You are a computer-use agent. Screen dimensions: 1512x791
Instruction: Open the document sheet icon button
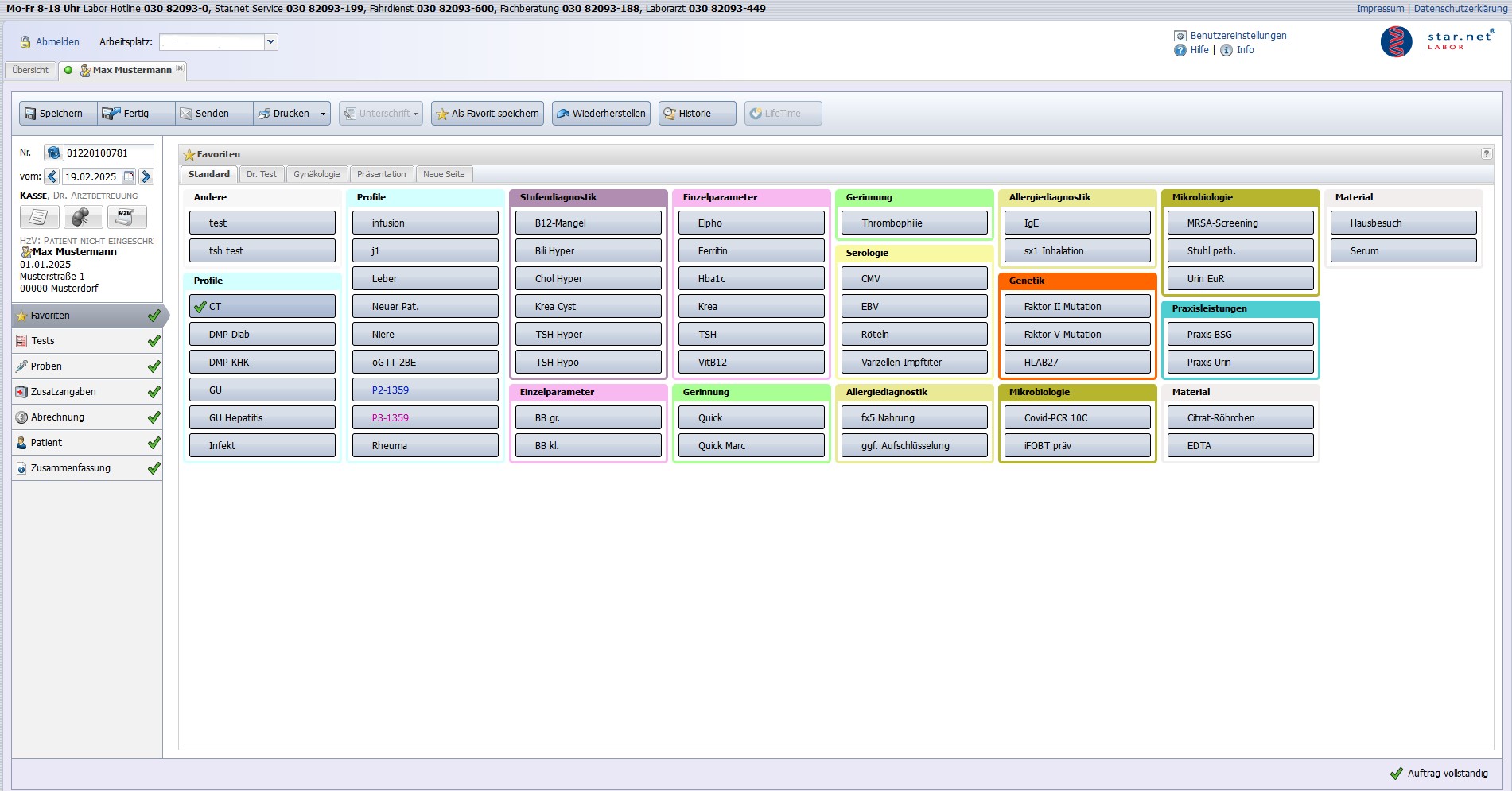[x=39, y=217]
